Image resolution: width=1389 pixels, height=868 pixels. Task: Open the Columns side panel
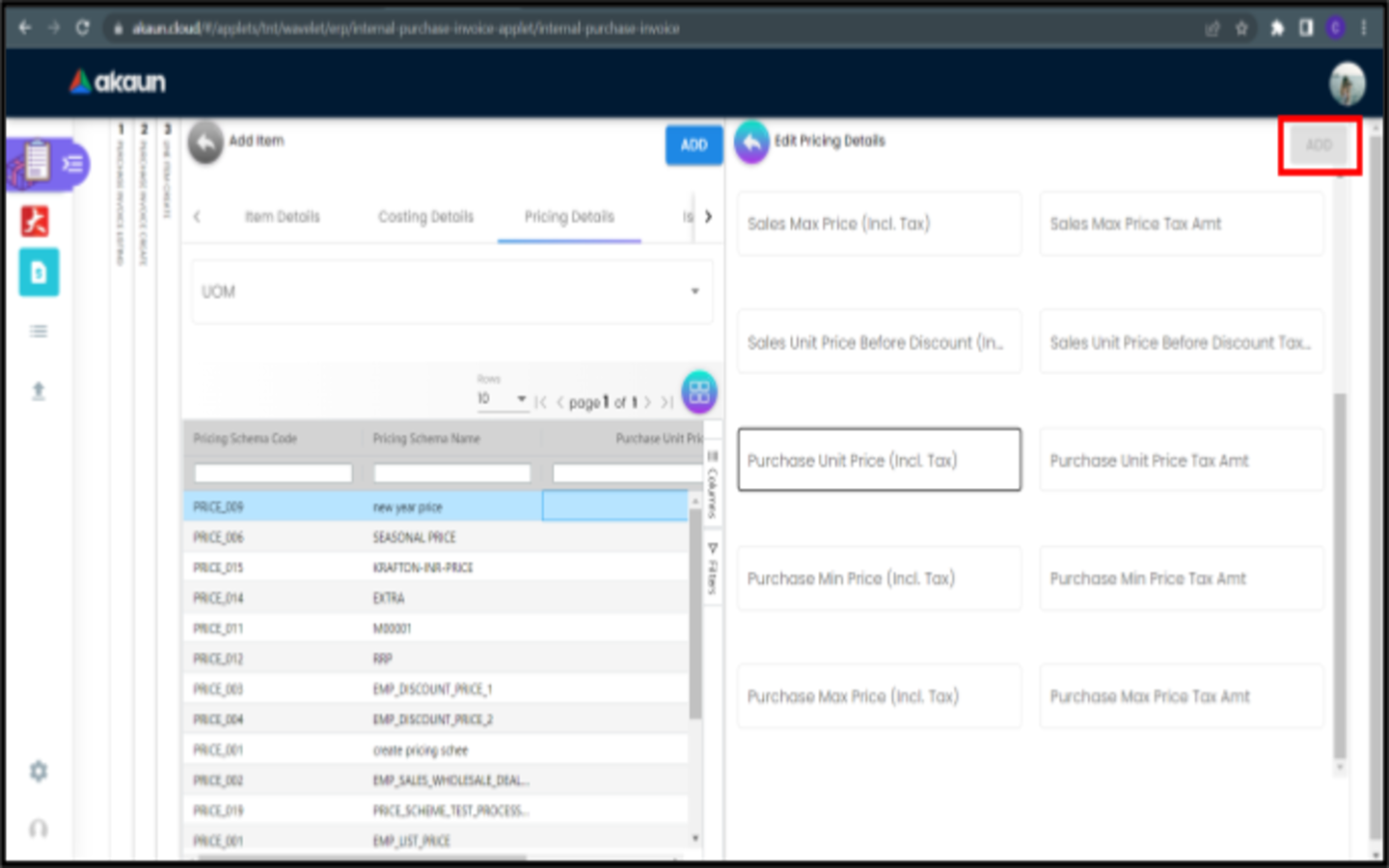coord(713,484)
